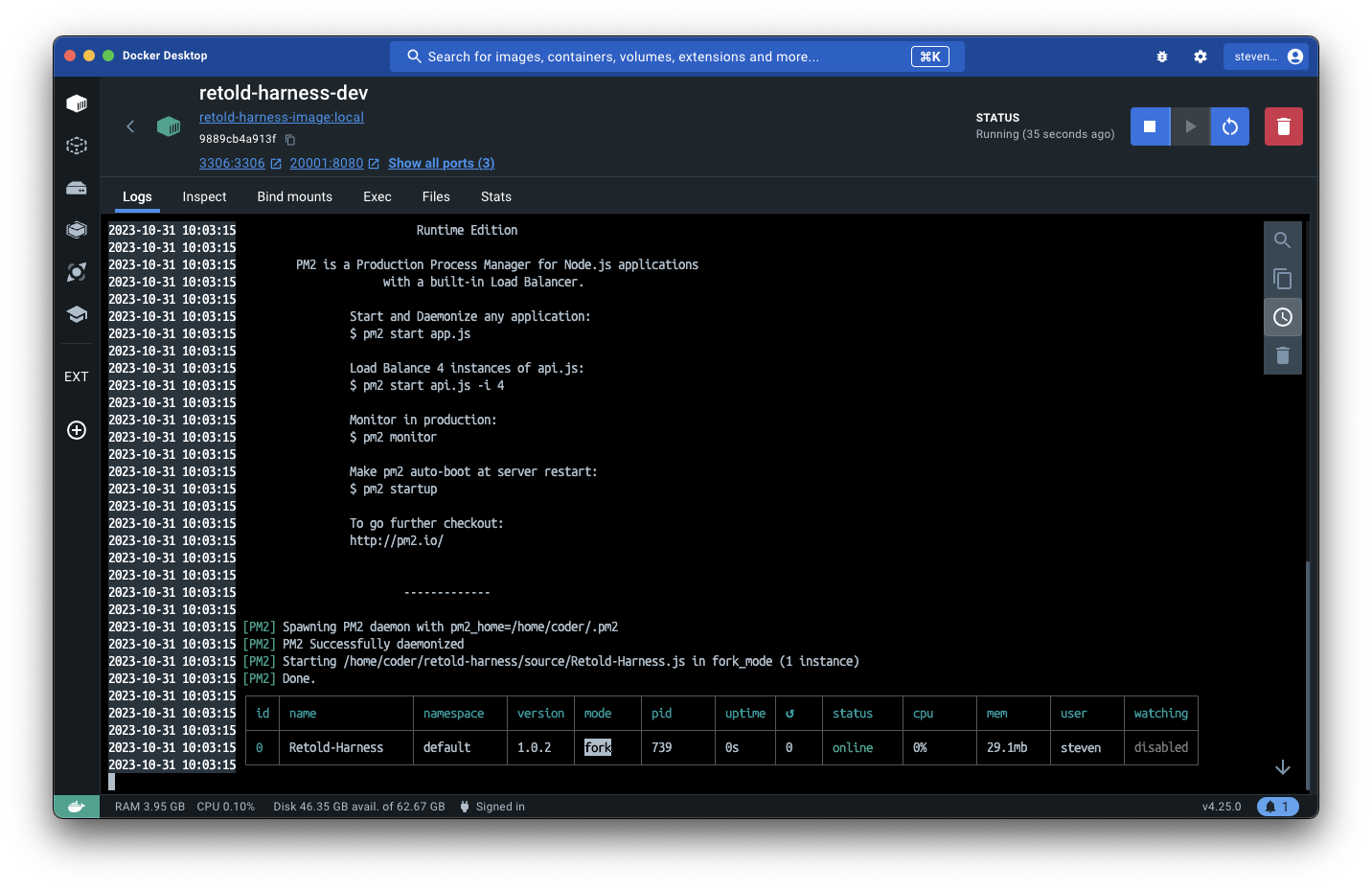Click pid value 739 in table
The width and height of the screenshot is (1372, 889).
(x=662, y=747)
